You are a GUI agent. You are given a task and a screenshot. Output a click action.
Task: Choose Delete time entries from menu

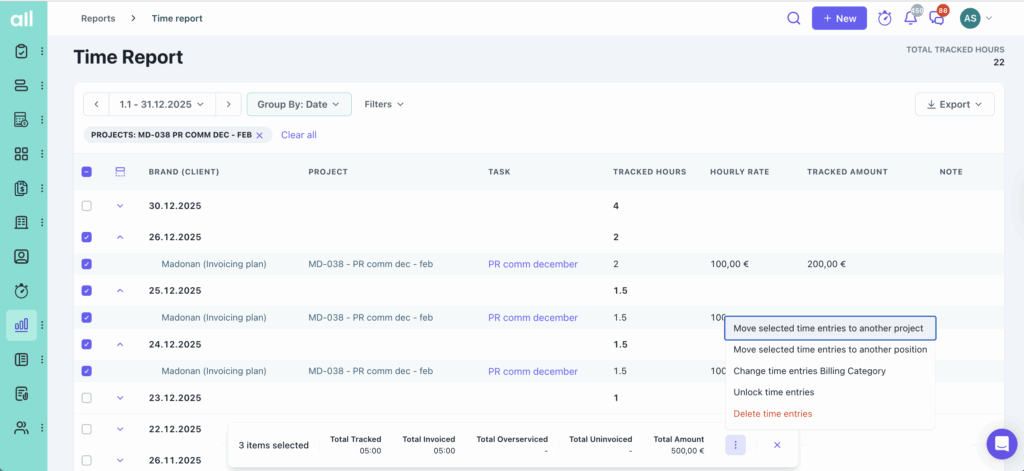772,413
